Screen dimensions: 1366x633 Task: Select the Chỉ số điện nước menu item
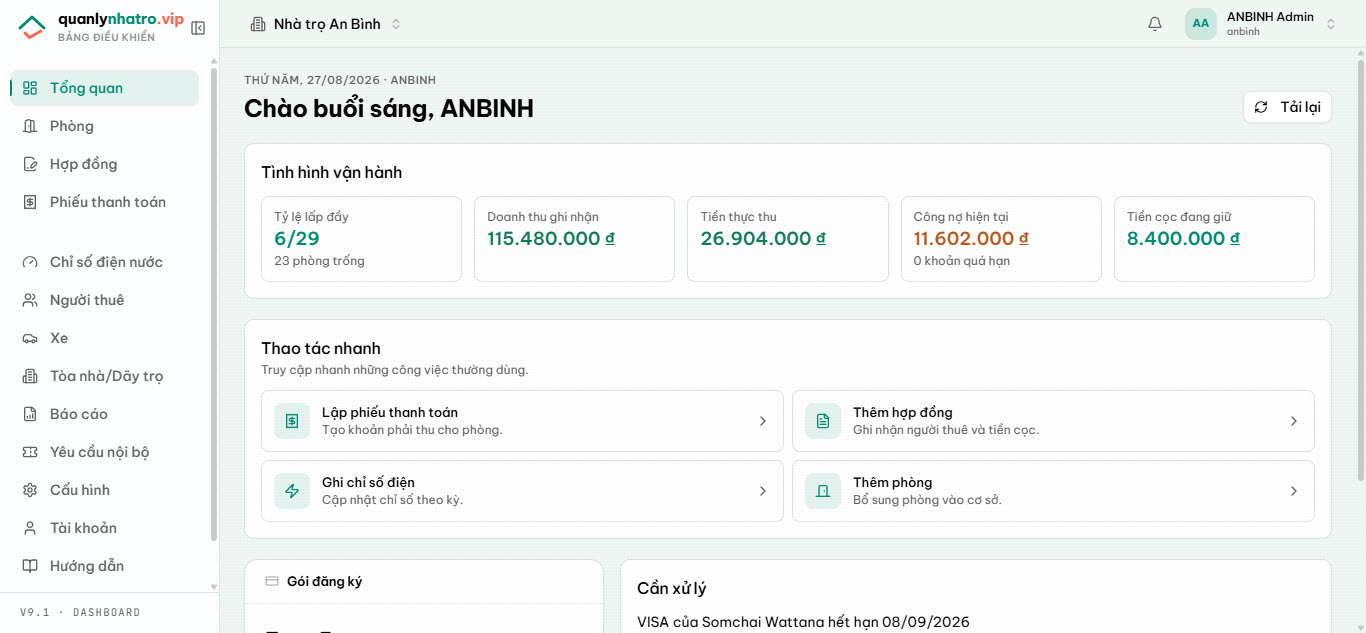[x=104, y=262]
